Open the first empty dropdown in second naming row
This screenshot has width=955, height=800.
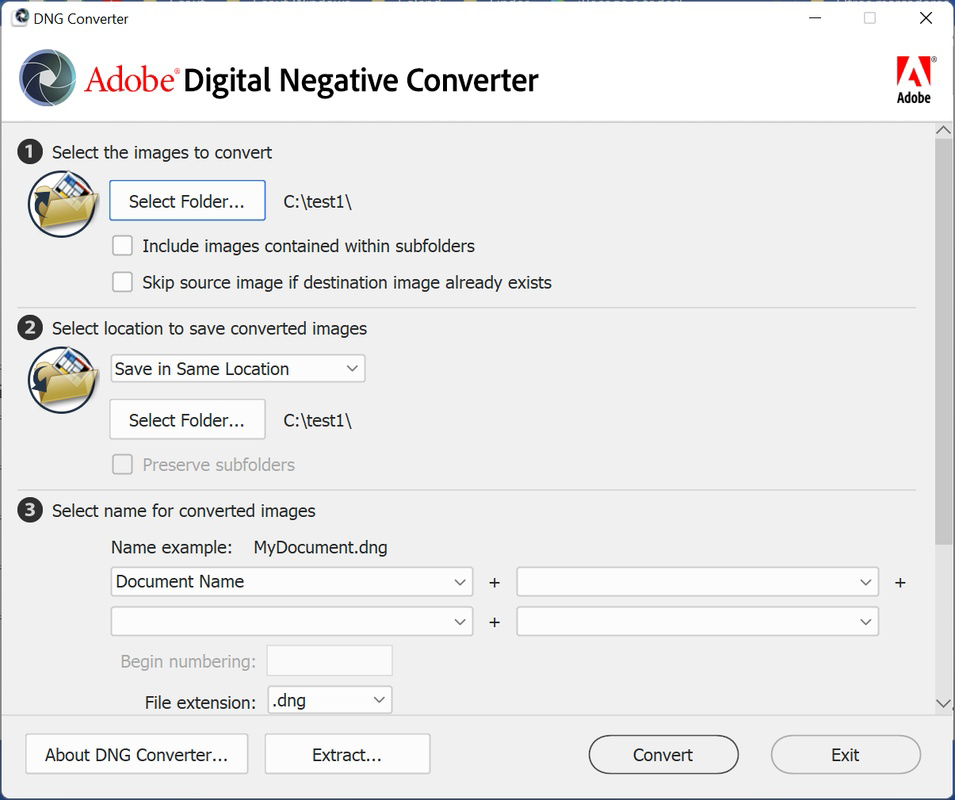tap(292, 622)
